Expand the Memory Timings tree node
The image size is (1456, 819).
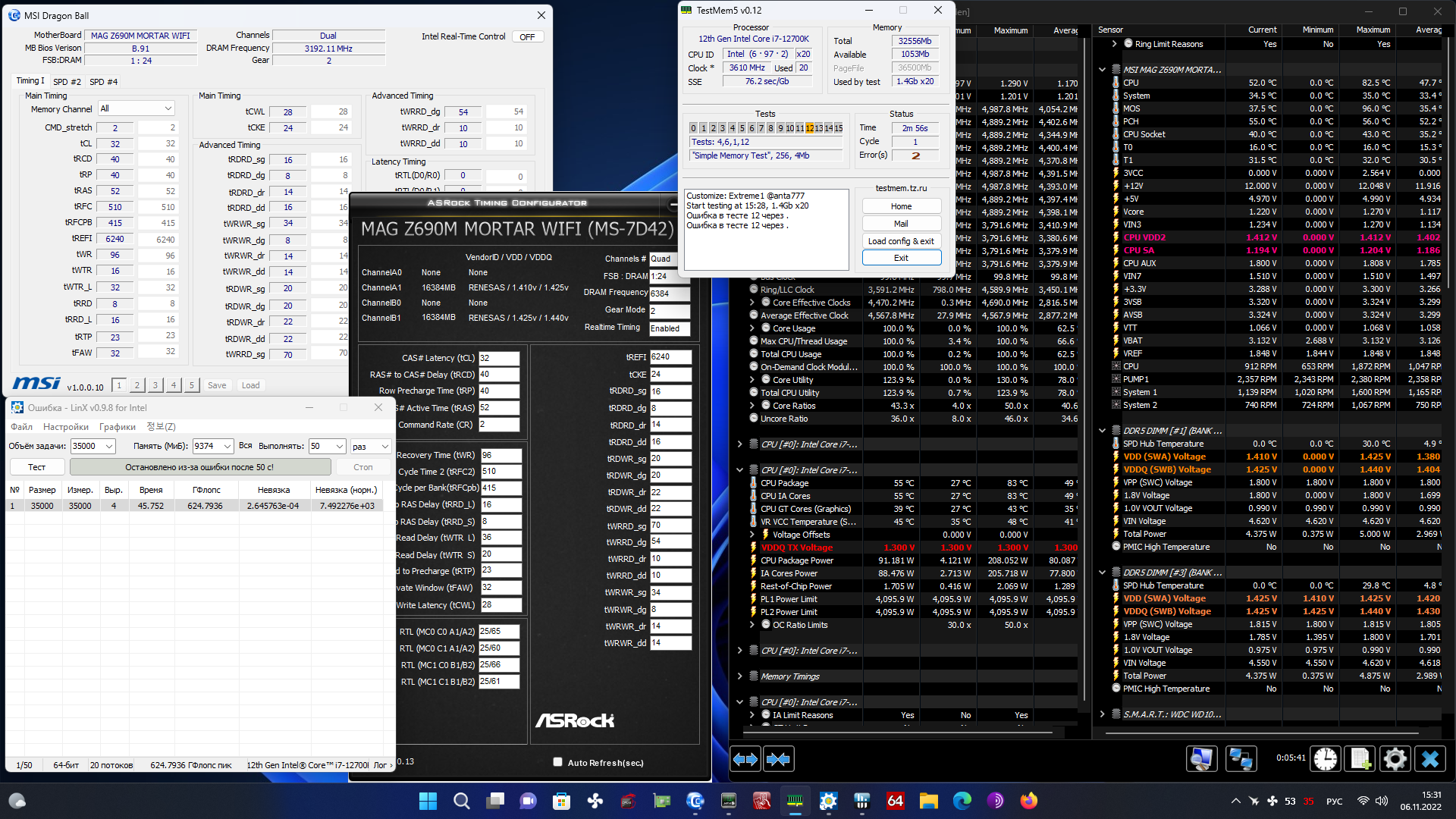[739, 676]
